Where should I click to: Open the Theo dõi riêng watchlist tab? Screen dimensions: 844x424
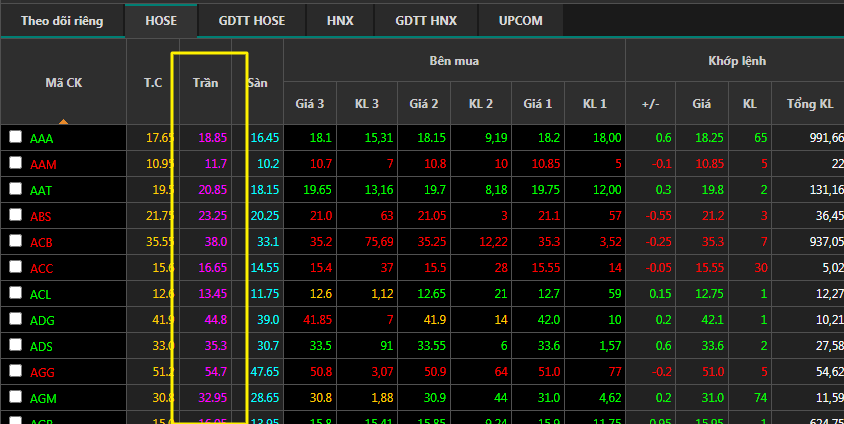62,20
